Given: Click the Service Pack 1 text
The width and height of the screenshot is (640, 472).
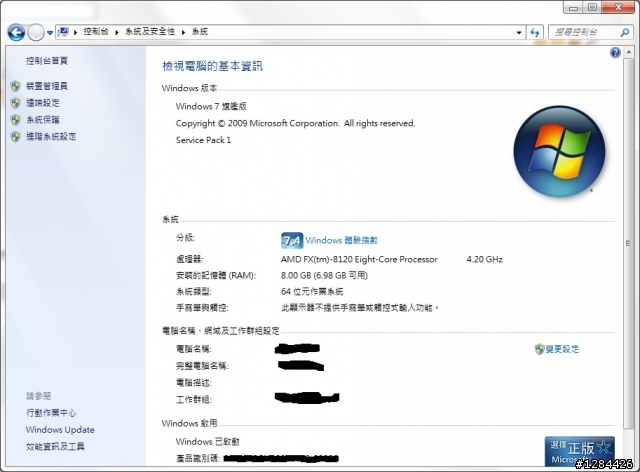Looking at the screenshot, I should [203, 140].
